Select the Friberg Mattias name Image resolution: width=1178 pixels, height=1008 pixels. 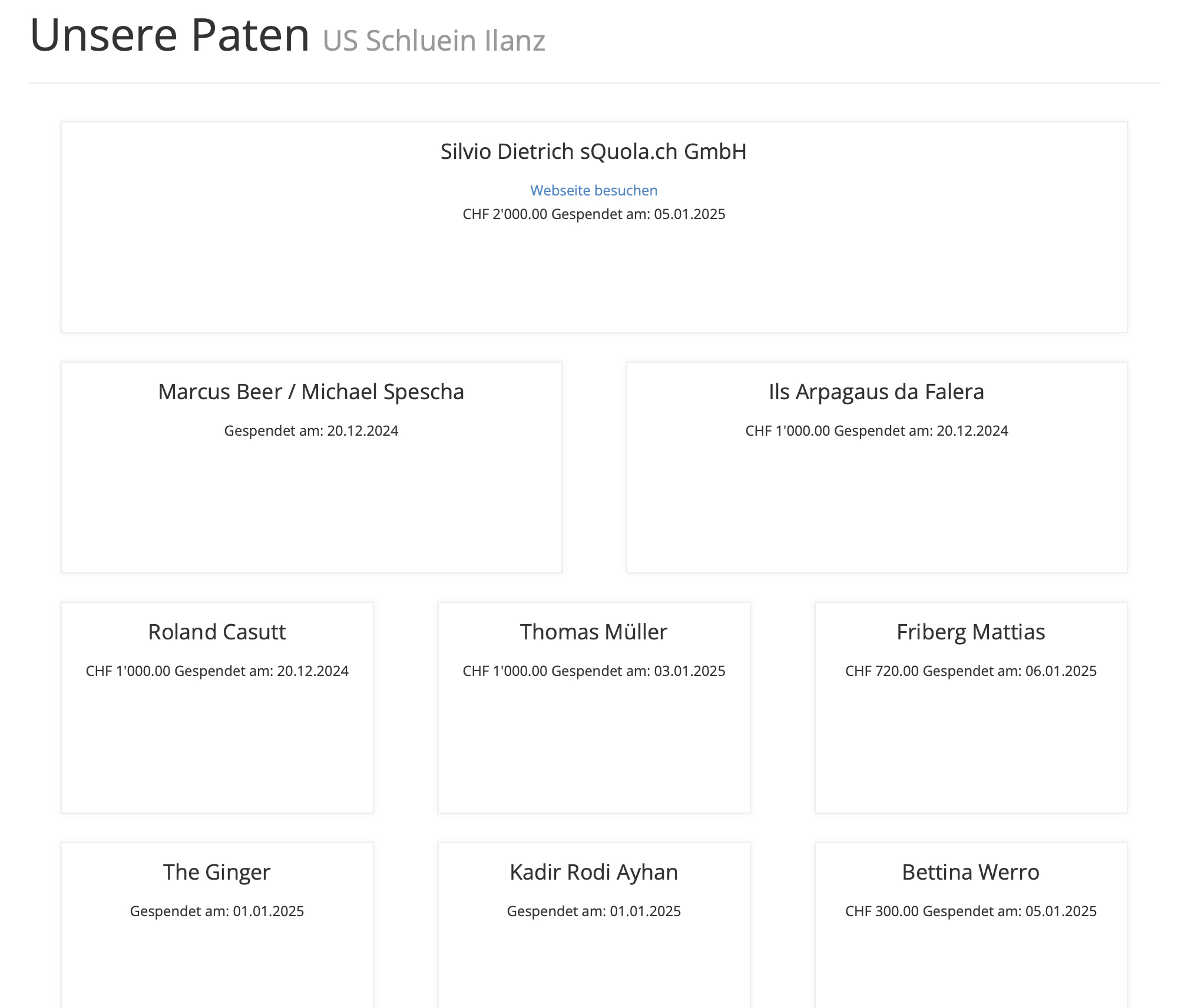[971, 632]
